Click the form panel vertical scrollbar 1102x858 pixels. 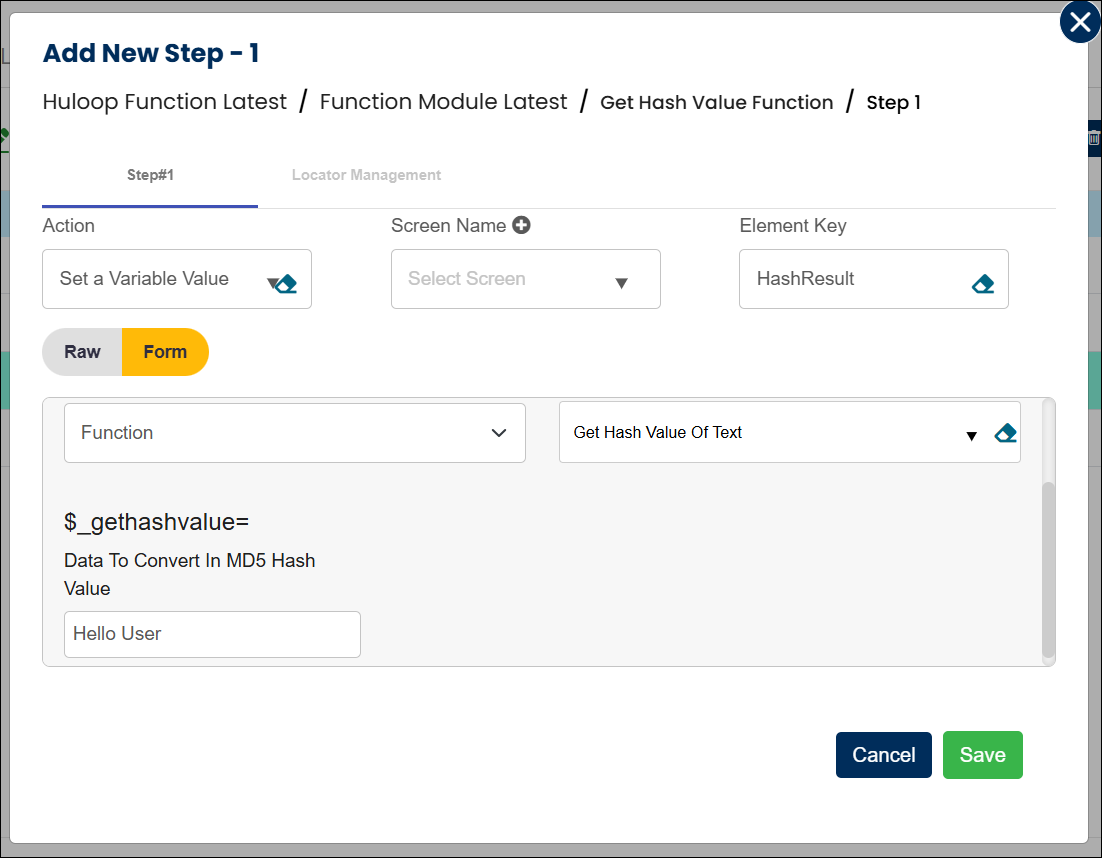(1048, 570)
